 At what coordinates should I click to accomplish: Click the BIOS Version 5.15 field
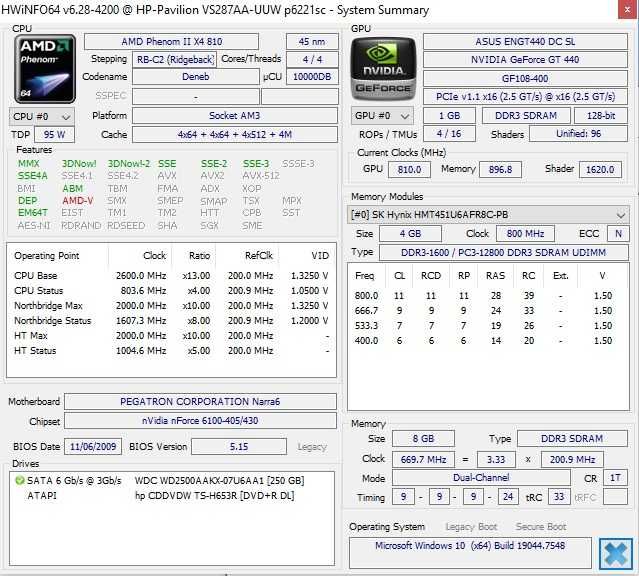tap(239, 446)
